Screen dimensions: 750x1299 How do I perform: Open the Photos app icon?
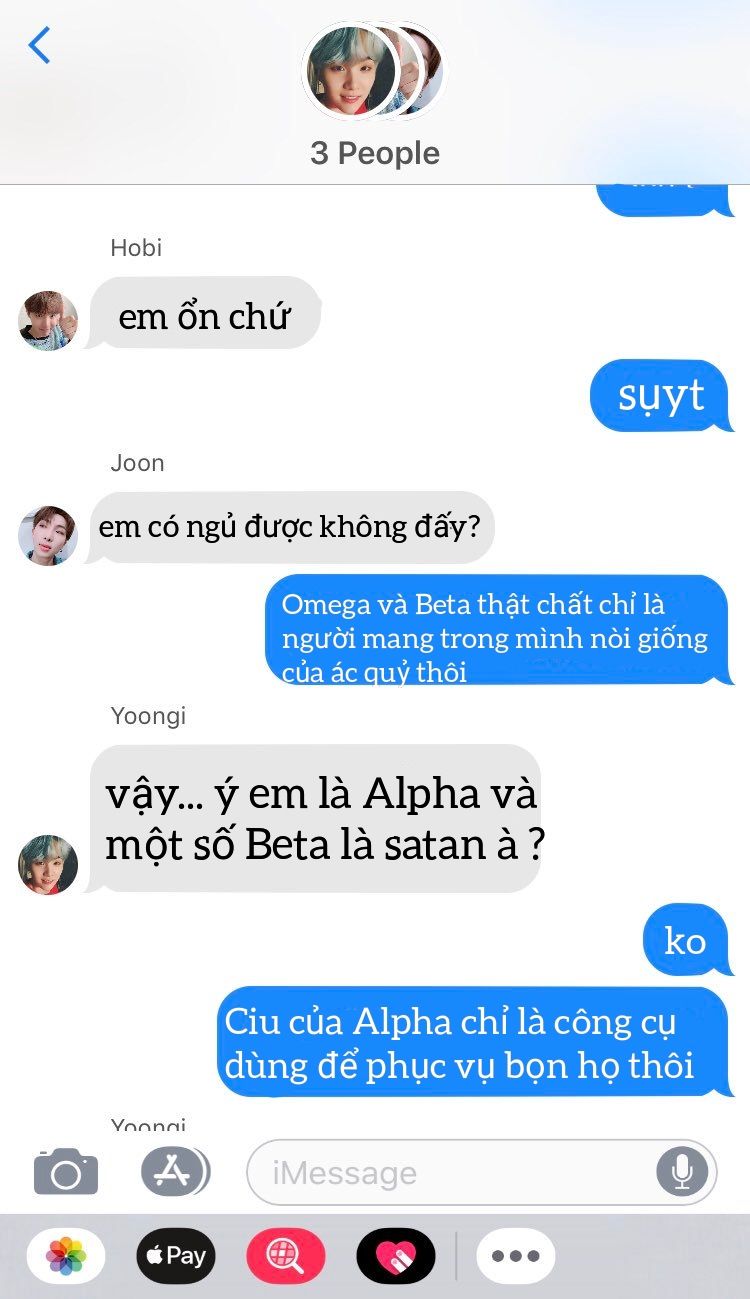66,1255
